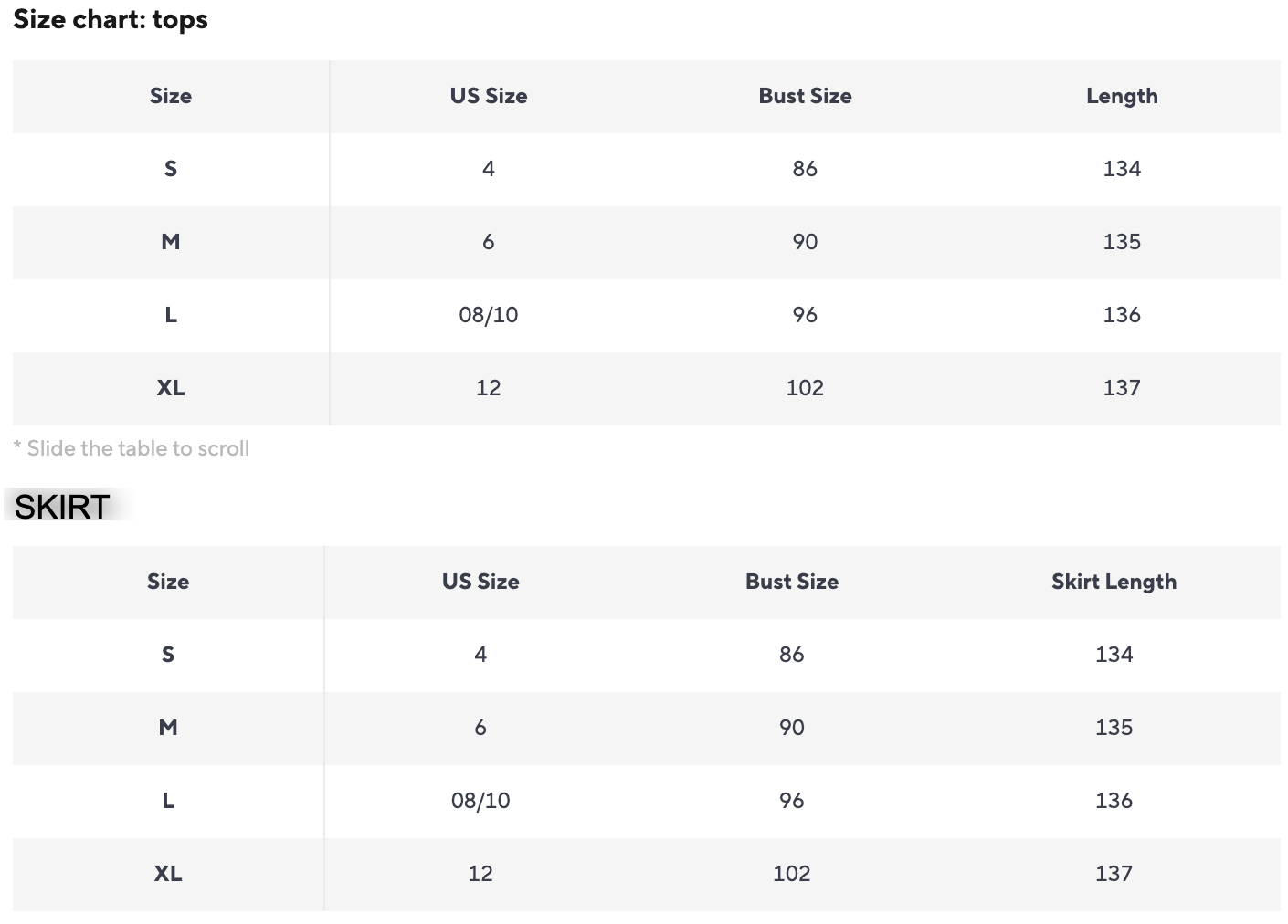Click the 08/10 cell in tops table
1288x924 pixels.
click(488, 315)
